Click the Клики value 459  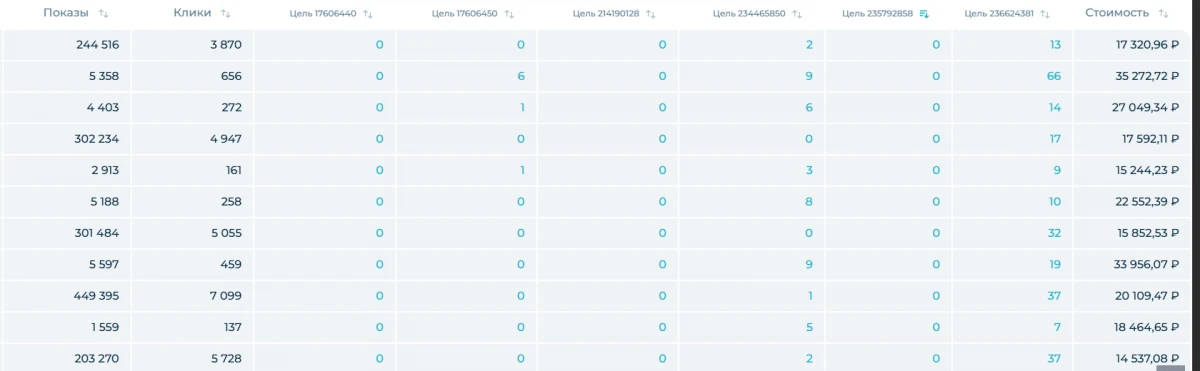(x=232, y=264)
